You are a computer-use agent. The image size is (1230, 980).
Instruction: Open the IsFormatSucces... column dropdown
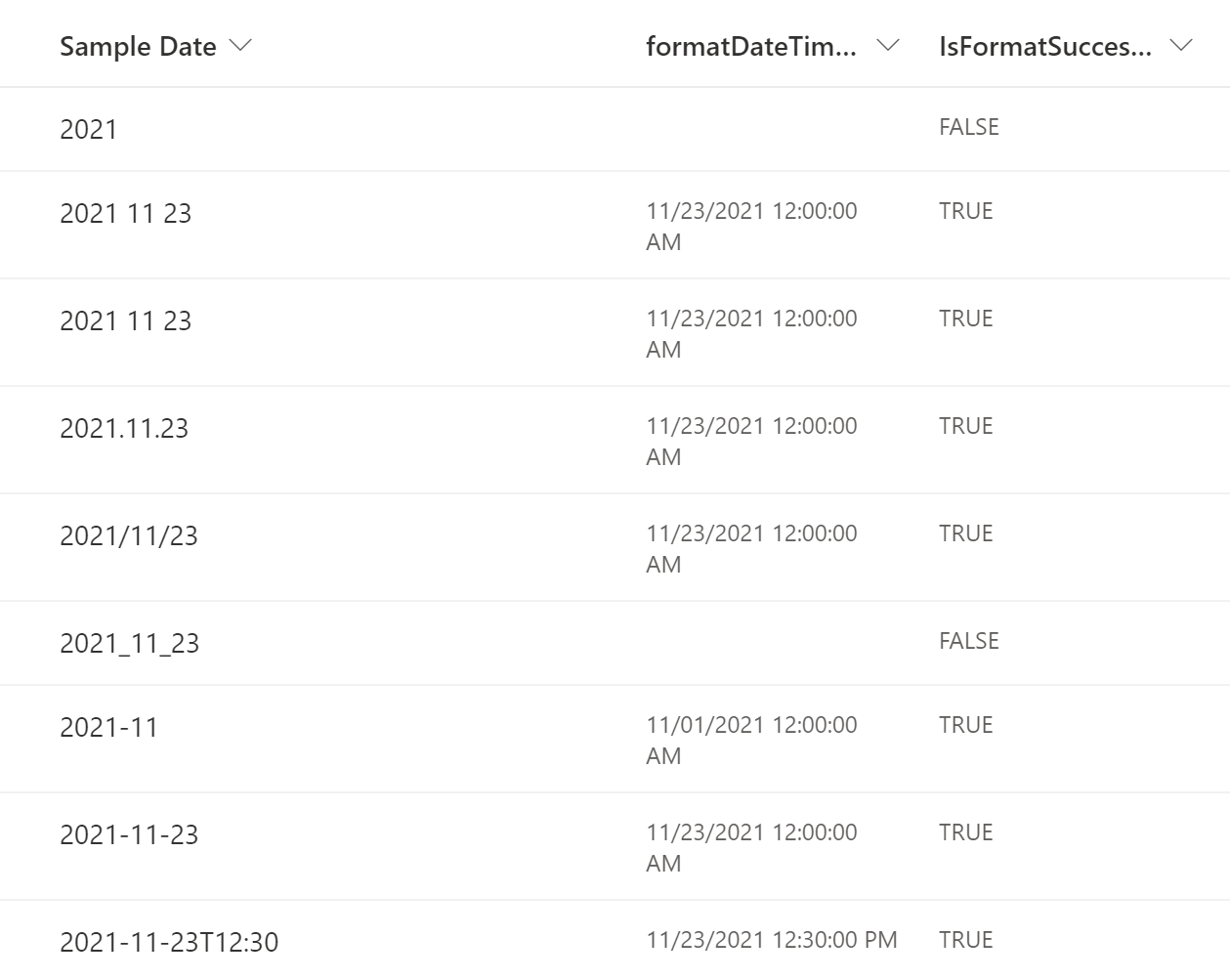point(1181,46)
